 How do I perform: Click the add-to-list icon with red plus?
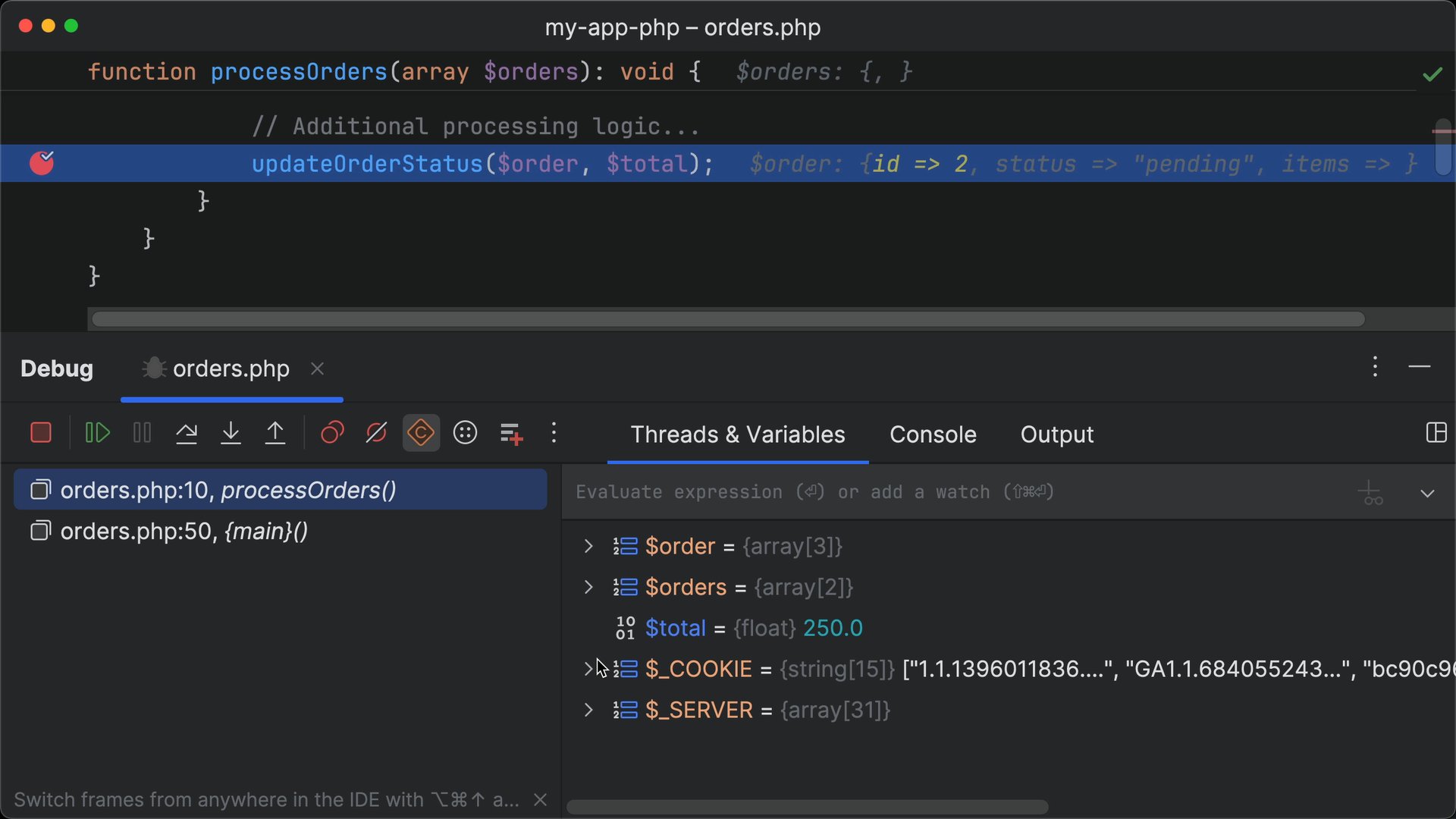click(511, 433)
